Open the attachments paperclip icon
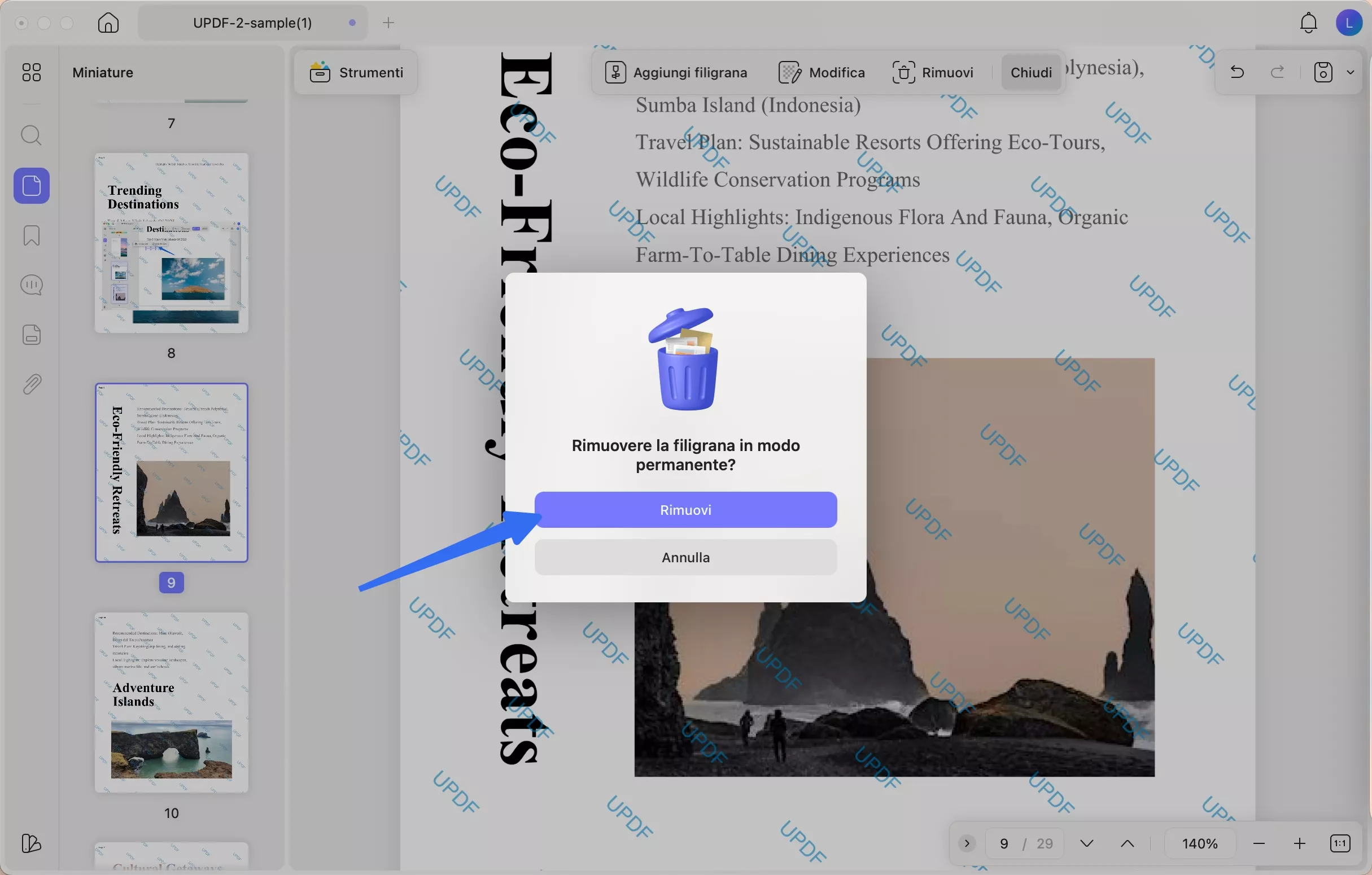This screenshot has height=875, width=1372. [32, 384]
